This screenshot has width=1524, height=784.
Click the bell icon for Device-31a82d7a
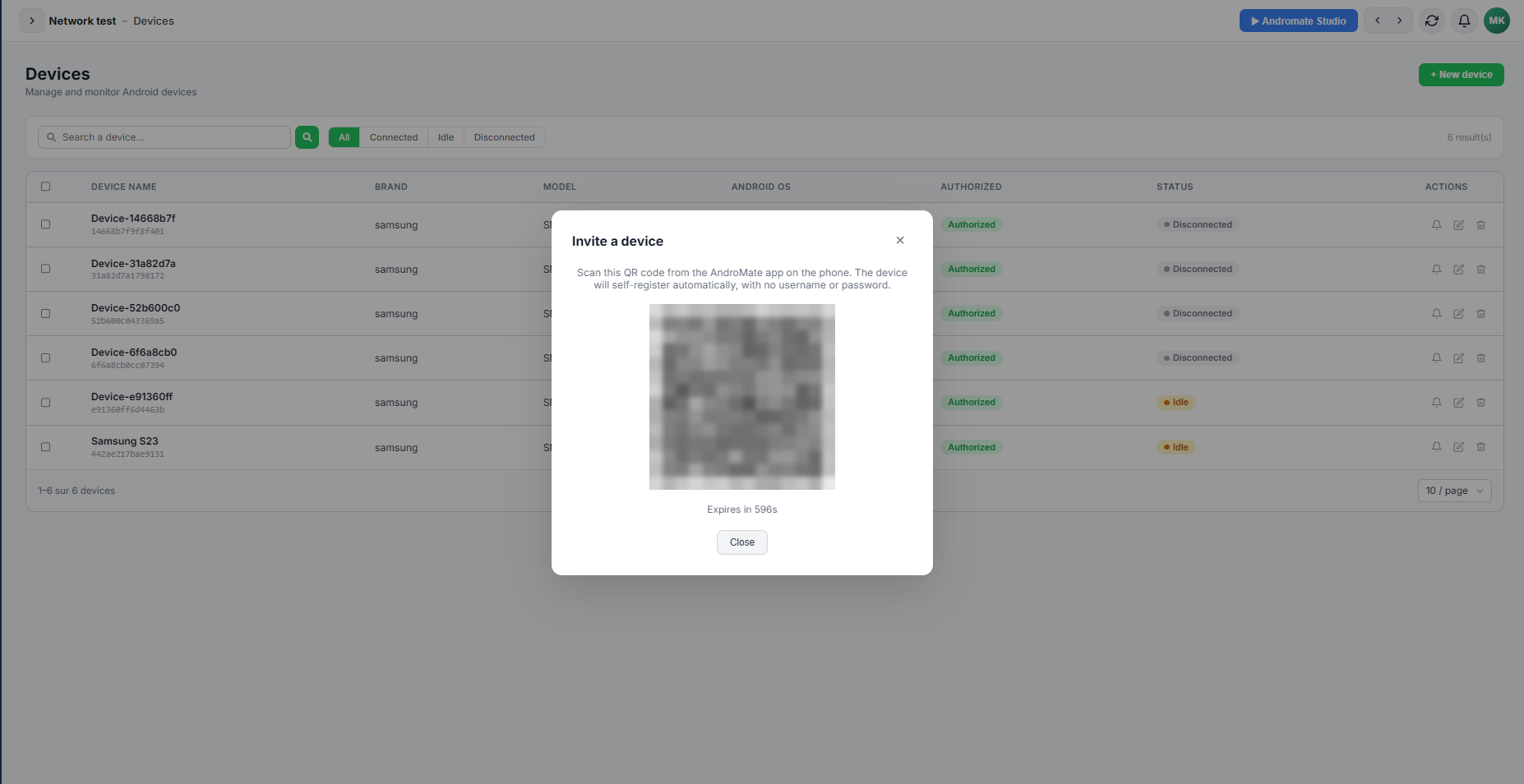[x=1437, y=269]
